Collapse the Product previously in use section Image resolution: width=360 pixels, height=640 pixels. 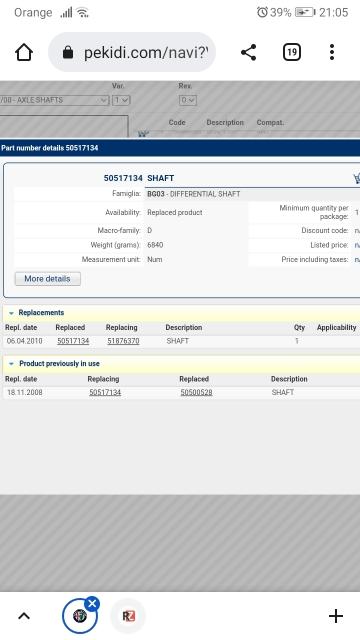[x=11, y=364]
